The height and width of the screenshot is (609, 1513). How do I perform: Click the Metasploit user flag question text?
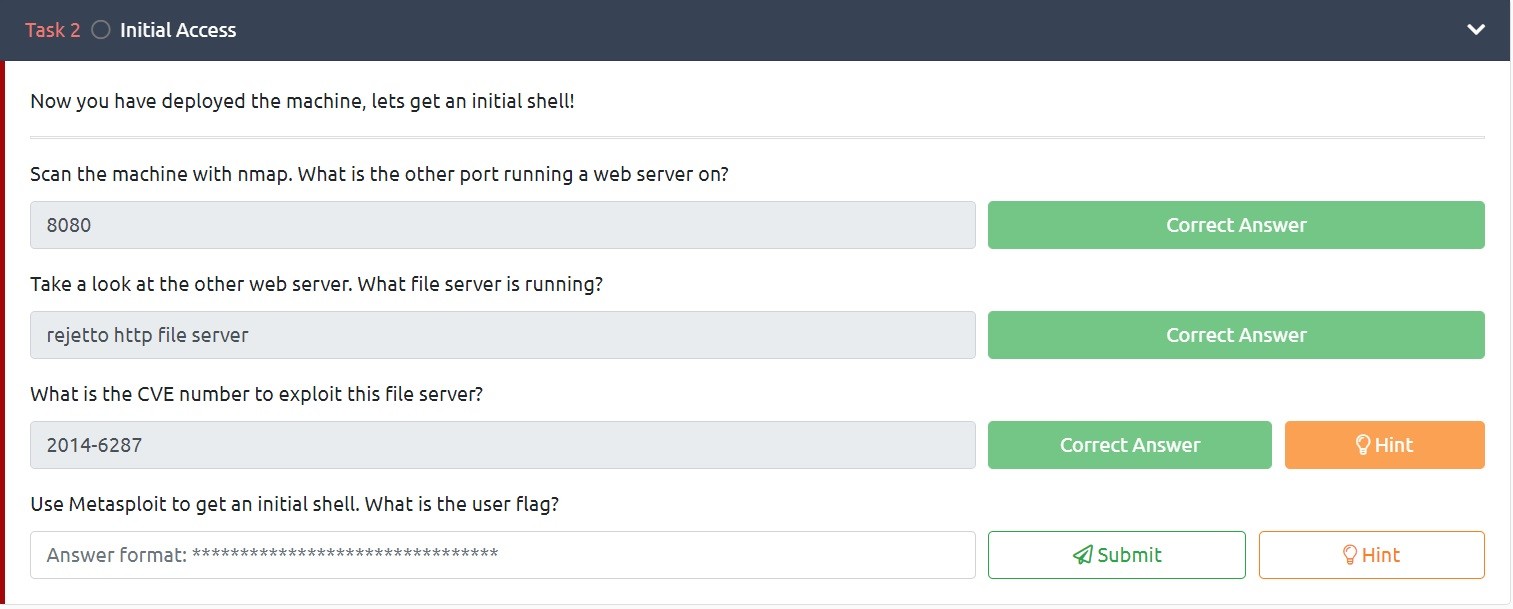point(294,504)
